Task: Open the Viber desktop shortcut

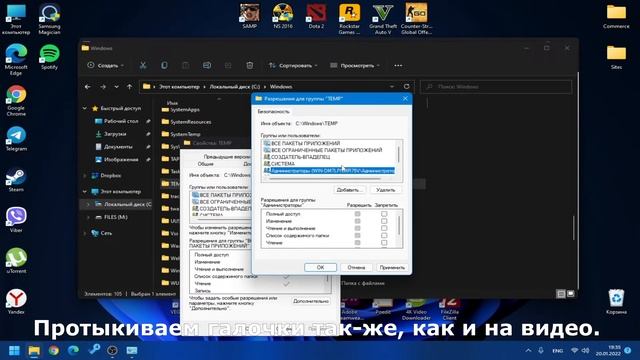Action: point(16,220)
